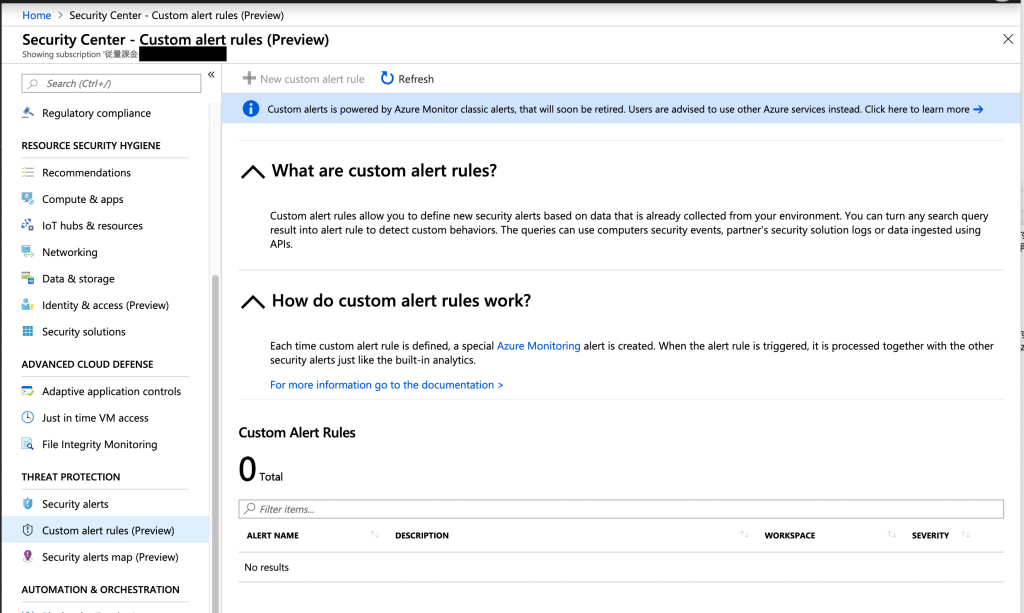The height and width of the screenshot is (613, 1024).
Task: Click the Data & storage icon
Action: click(27, 278)
